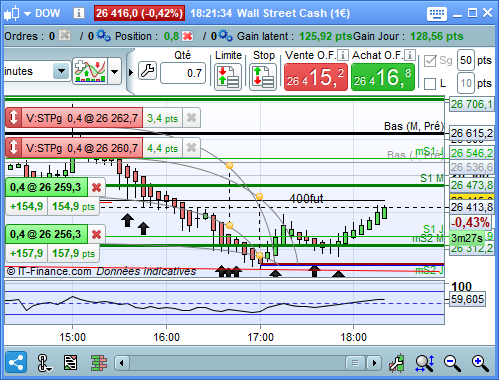Toggle the L limit checkbox
The width and height of the screenshot is (499, 380).
(430, 84)
